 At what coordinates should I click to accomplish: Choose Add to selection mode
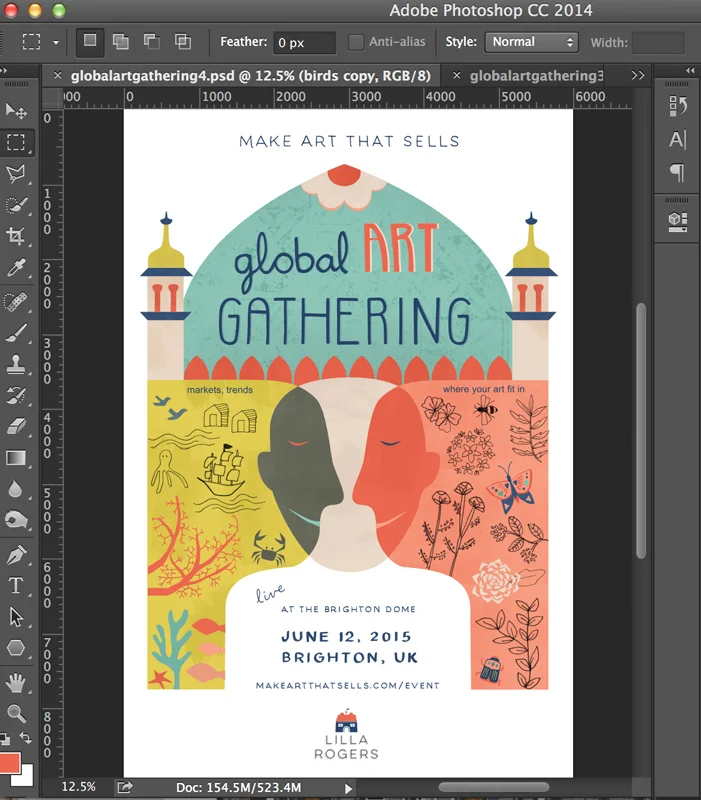coord(120,41)
